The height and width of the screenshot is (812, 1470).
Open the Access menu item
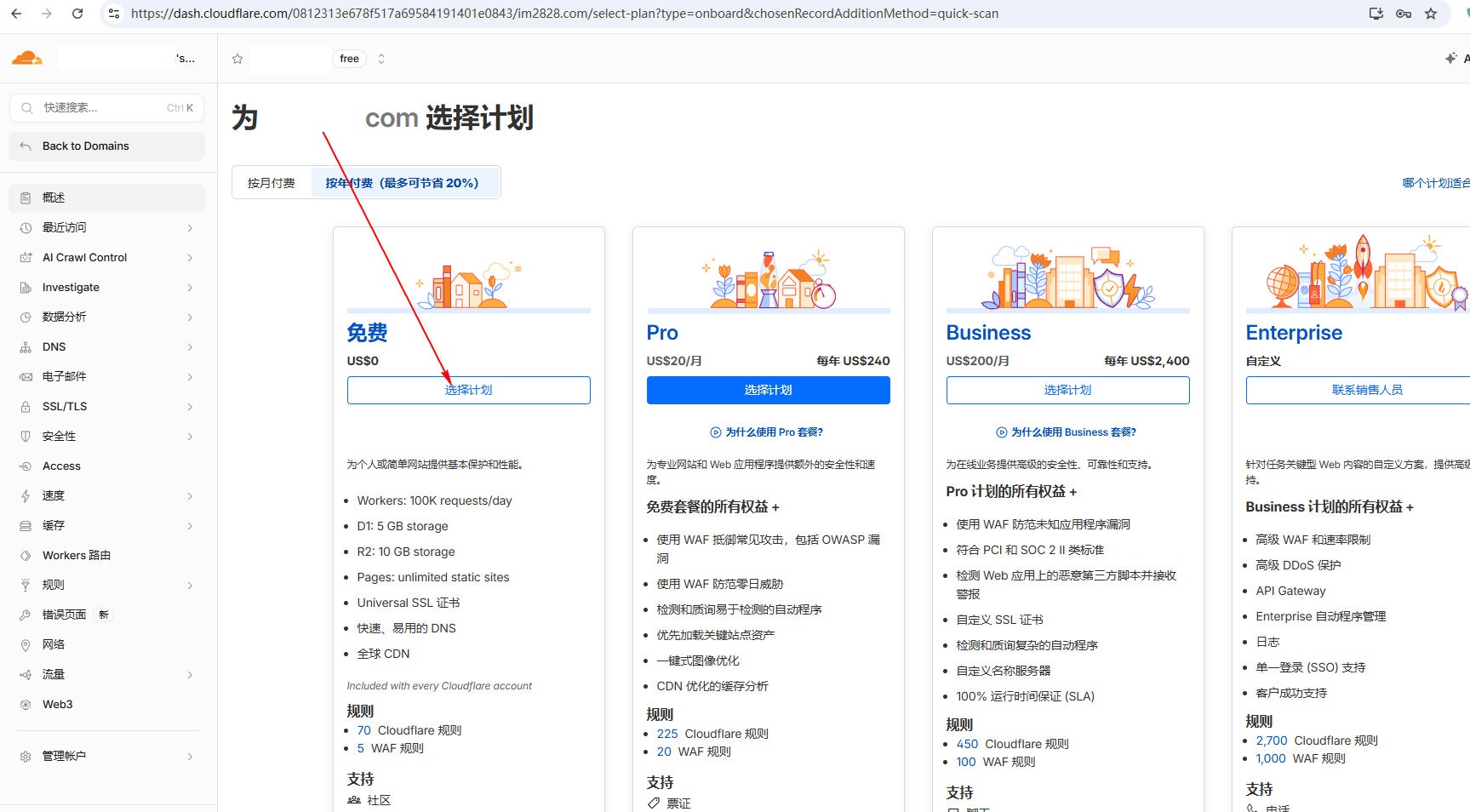click(x=106, y=466)
